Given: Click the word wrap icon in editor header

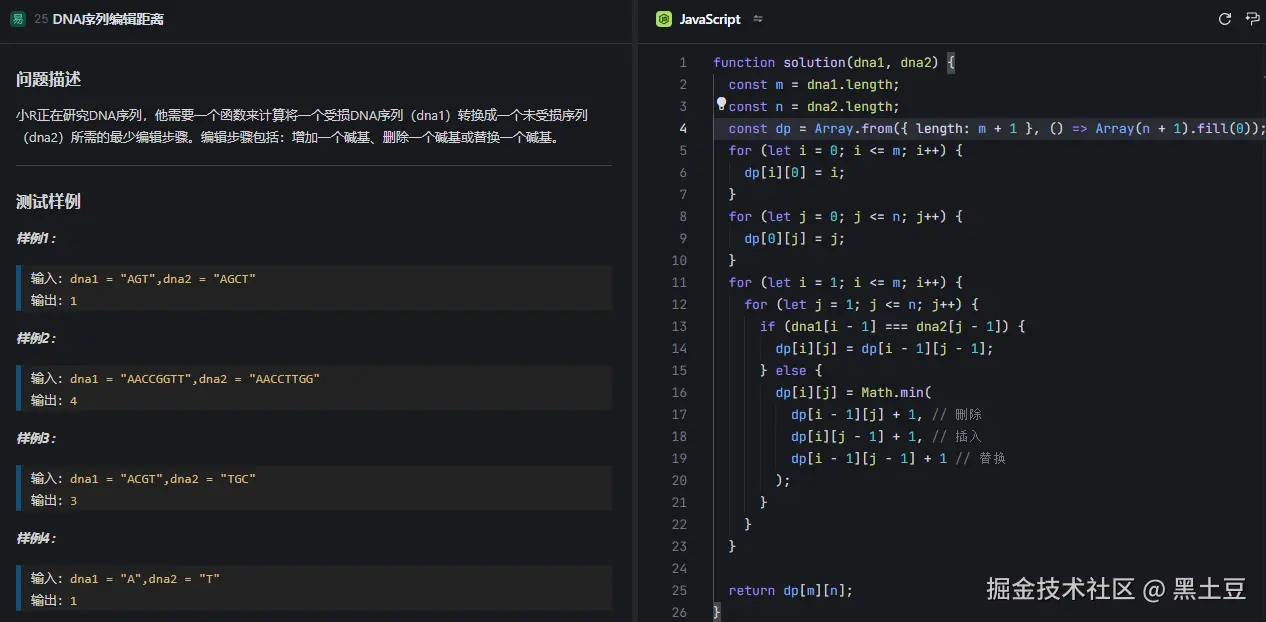Looking at the screenshot, I should tap(1252, 19).
